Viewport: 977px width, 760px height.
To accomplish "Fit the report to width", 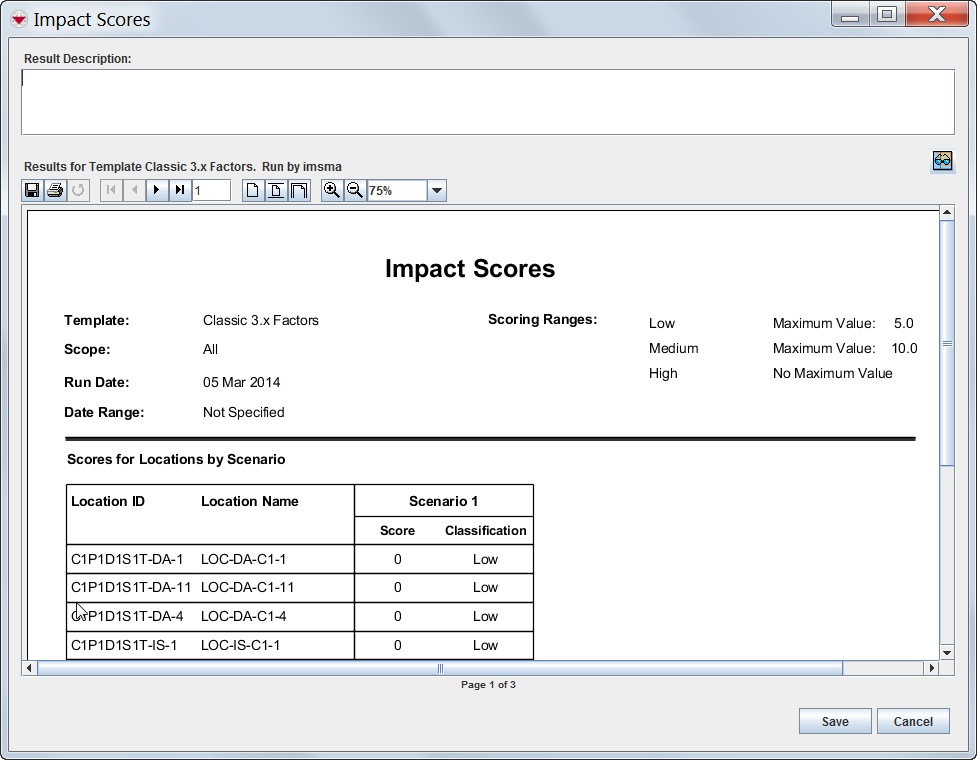I will click(x=299, y=190).
